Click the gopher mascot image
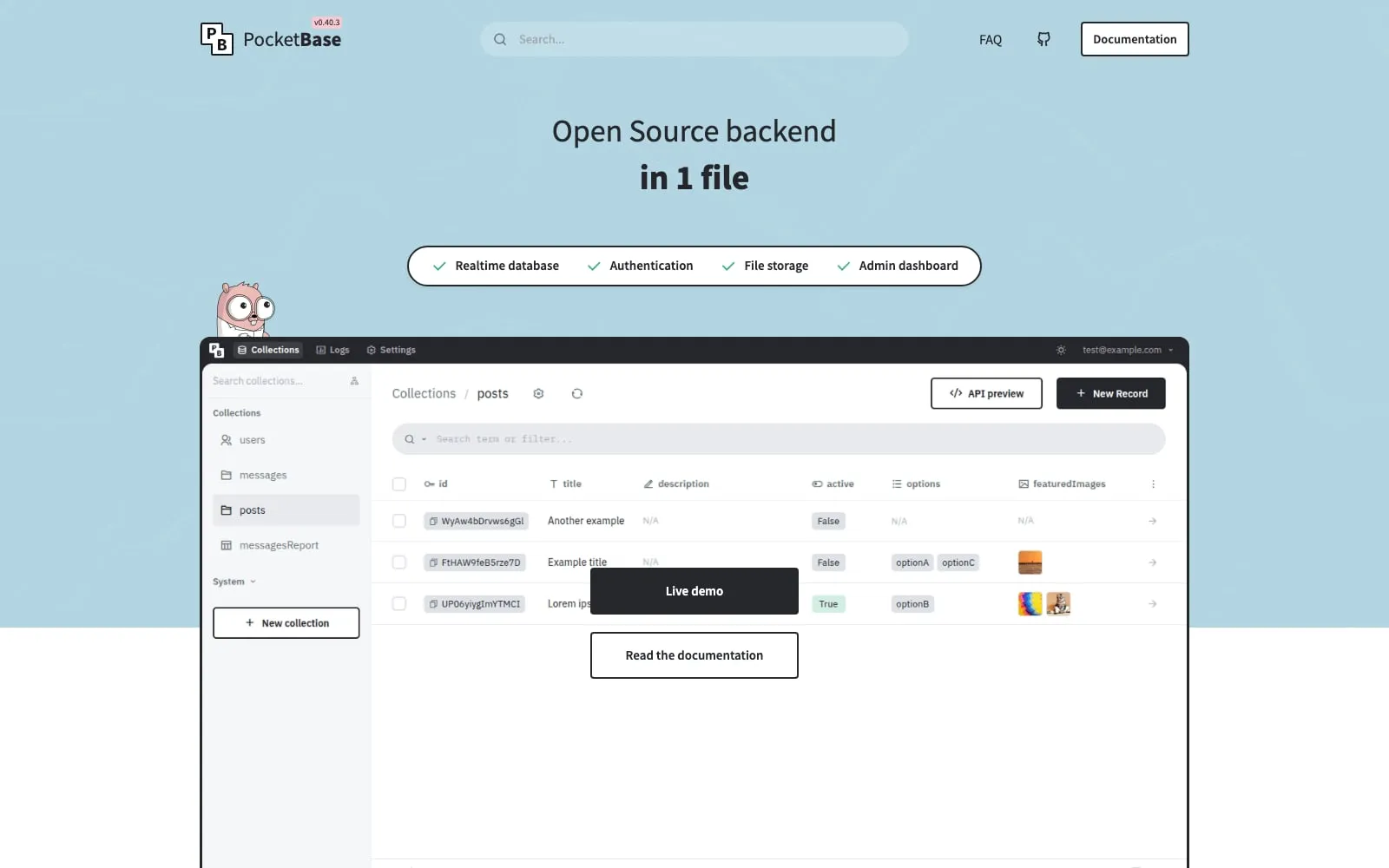The height and width of the screenshot is (868, 1389). point(245,309)
